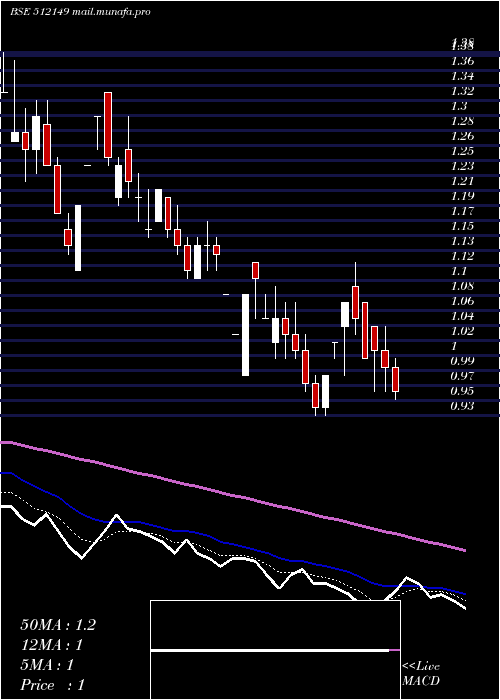Click the 1 price axis label

pos(456,346)
